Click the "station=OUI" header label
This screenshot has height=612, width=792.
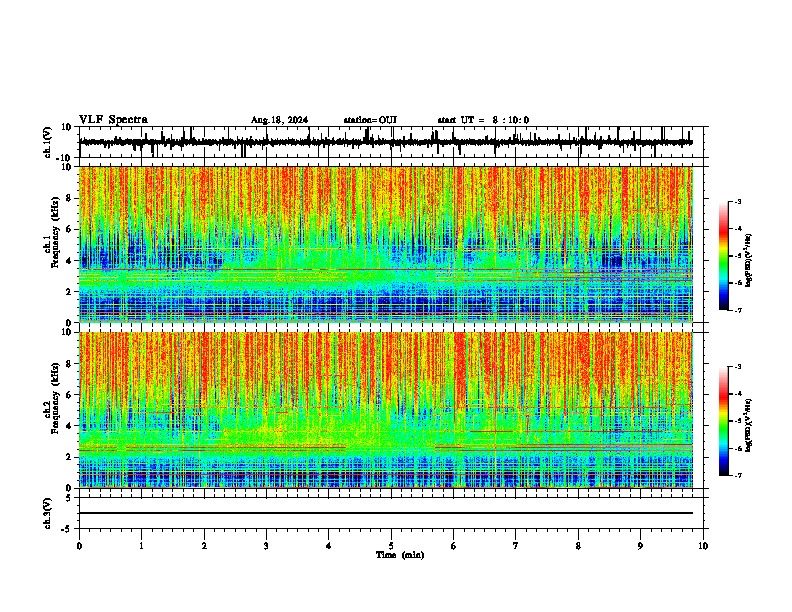click(370, 120)
